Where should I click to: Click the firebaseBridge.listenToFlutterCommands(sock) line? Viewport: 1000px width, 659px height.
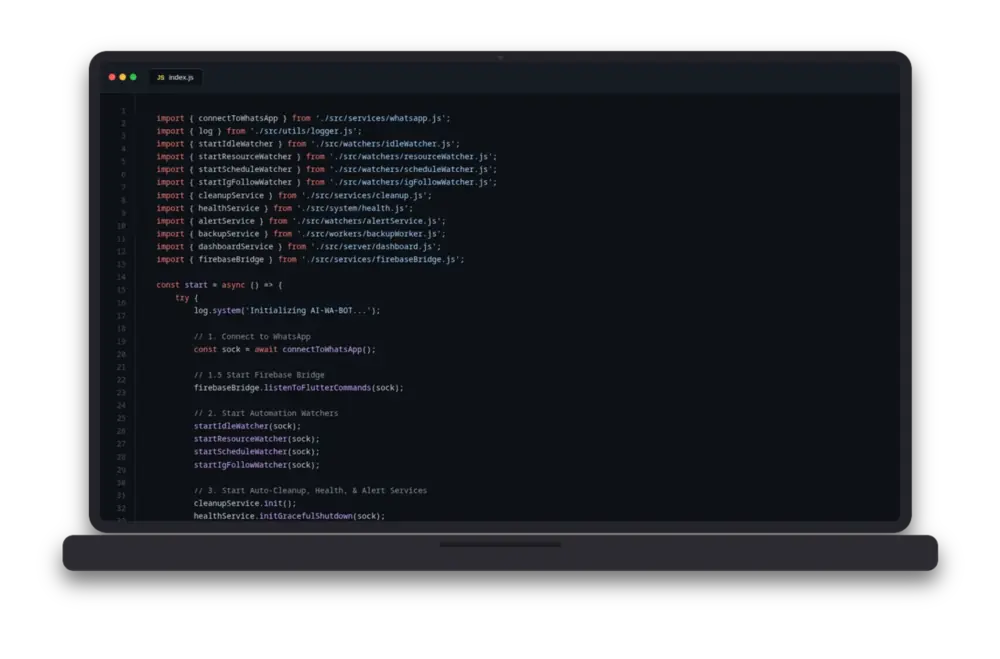pos(299,387)
